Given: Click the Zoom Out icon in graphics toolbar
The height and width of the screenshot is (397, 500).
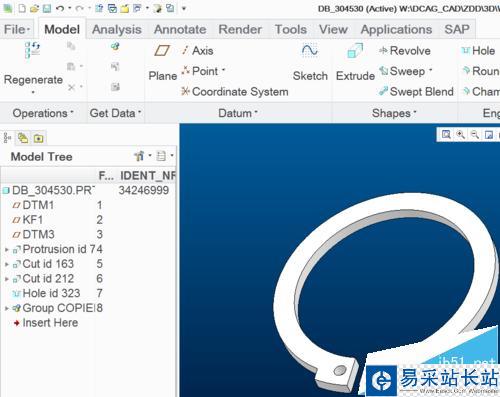Looking at the screenshot, I should 475,134.
